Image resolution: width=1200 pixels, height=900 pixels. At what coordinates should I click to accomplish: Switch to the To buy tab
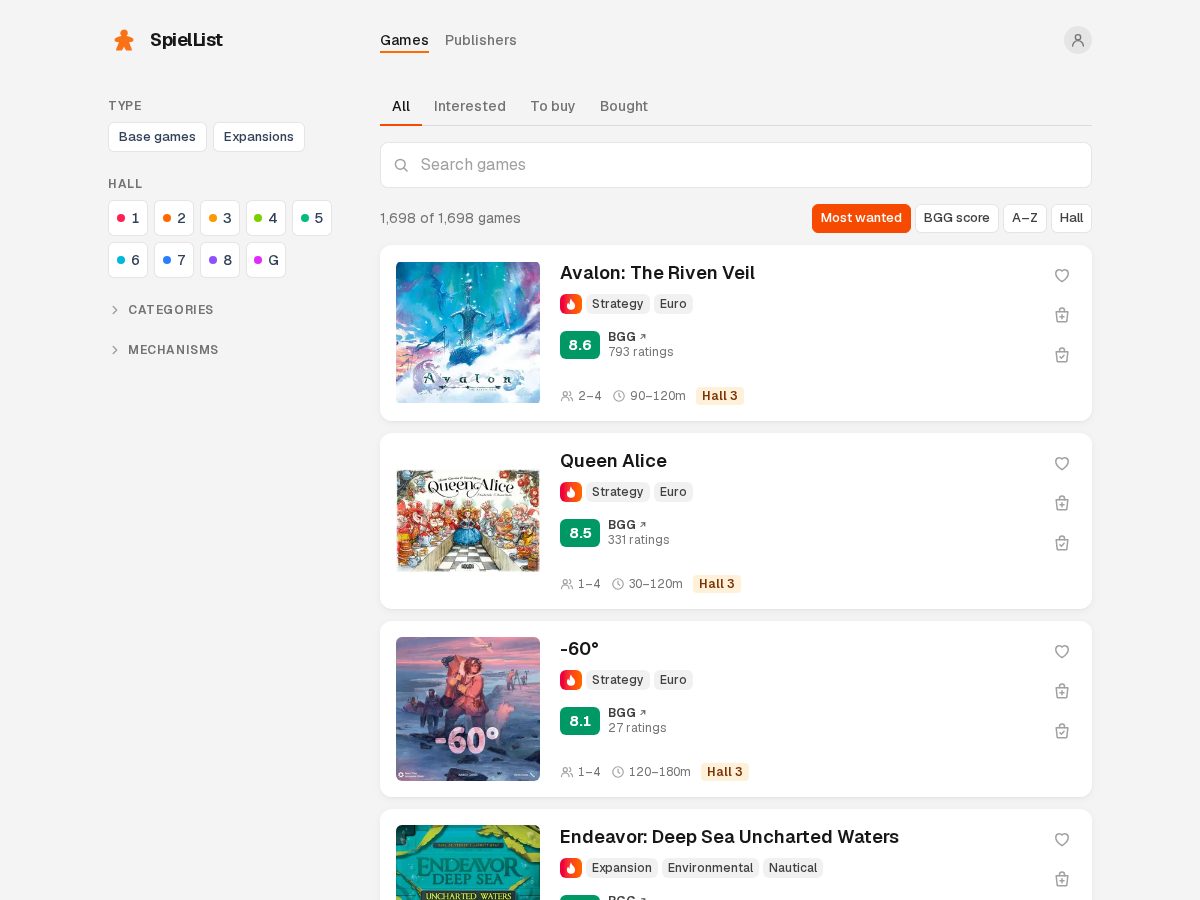[x=553, y=106]
